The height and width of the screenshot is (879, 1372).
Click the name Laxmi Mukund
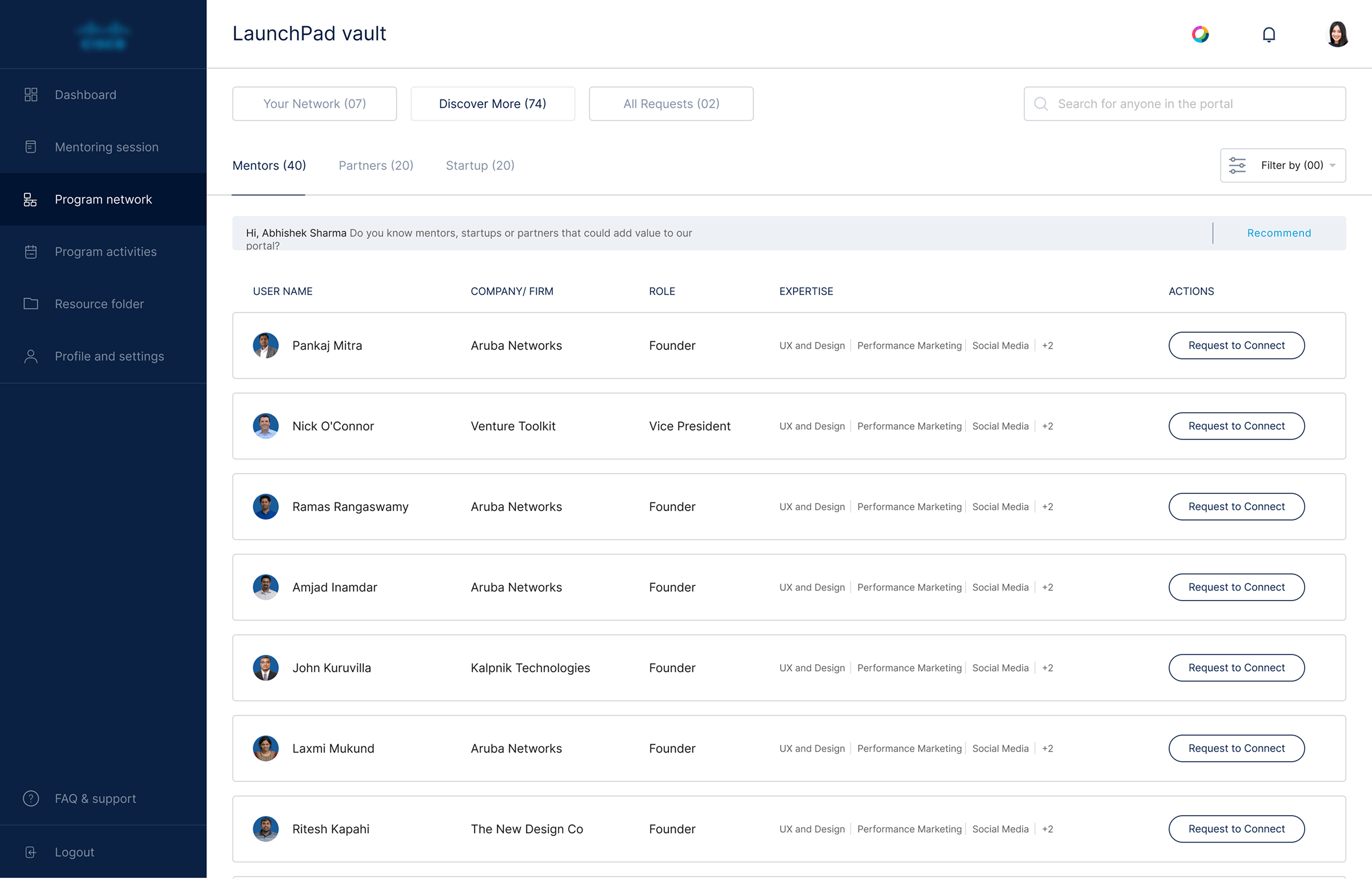point(333,749)
